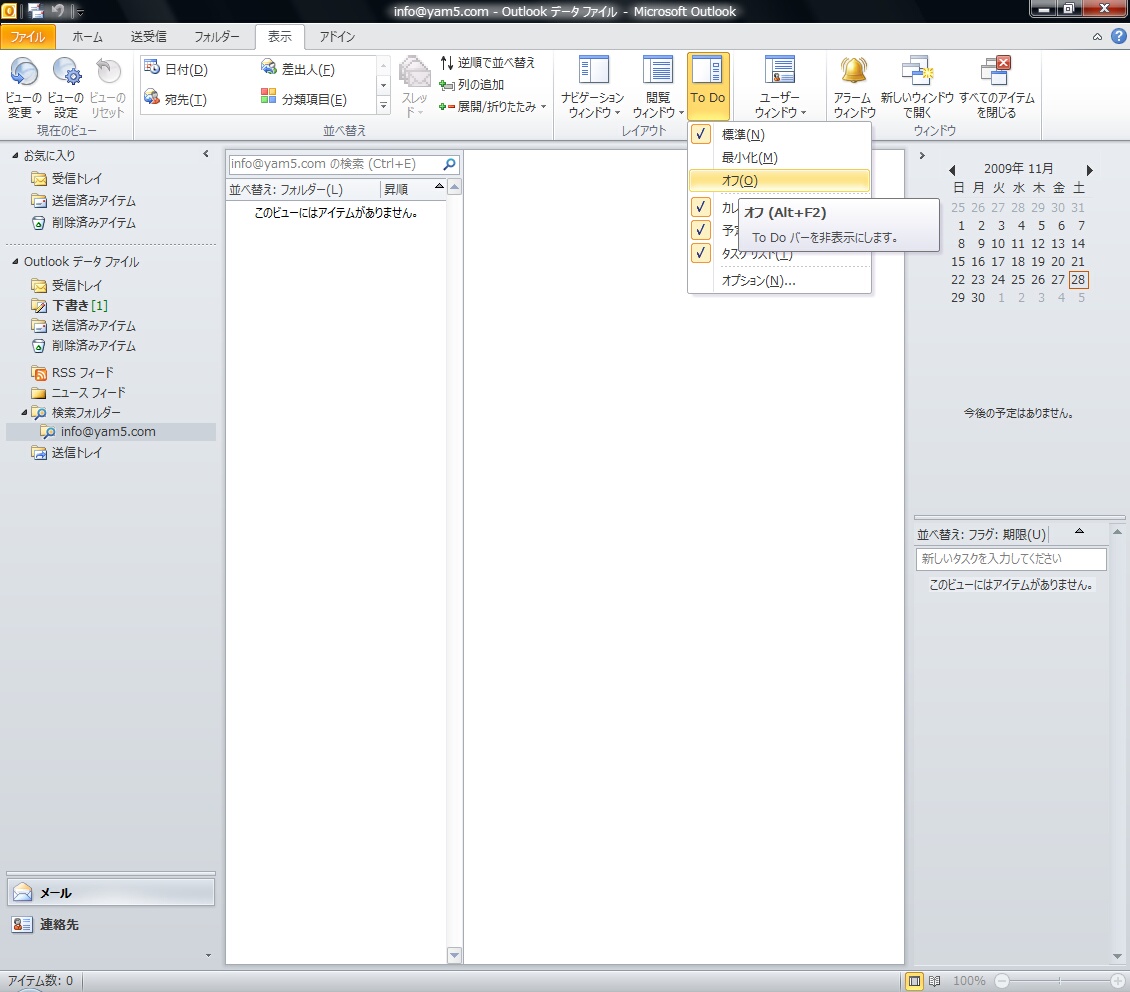Expand 展開/折りたたみ dropdown
This screenshot has width=1130, height=992.
coord(492,107)
